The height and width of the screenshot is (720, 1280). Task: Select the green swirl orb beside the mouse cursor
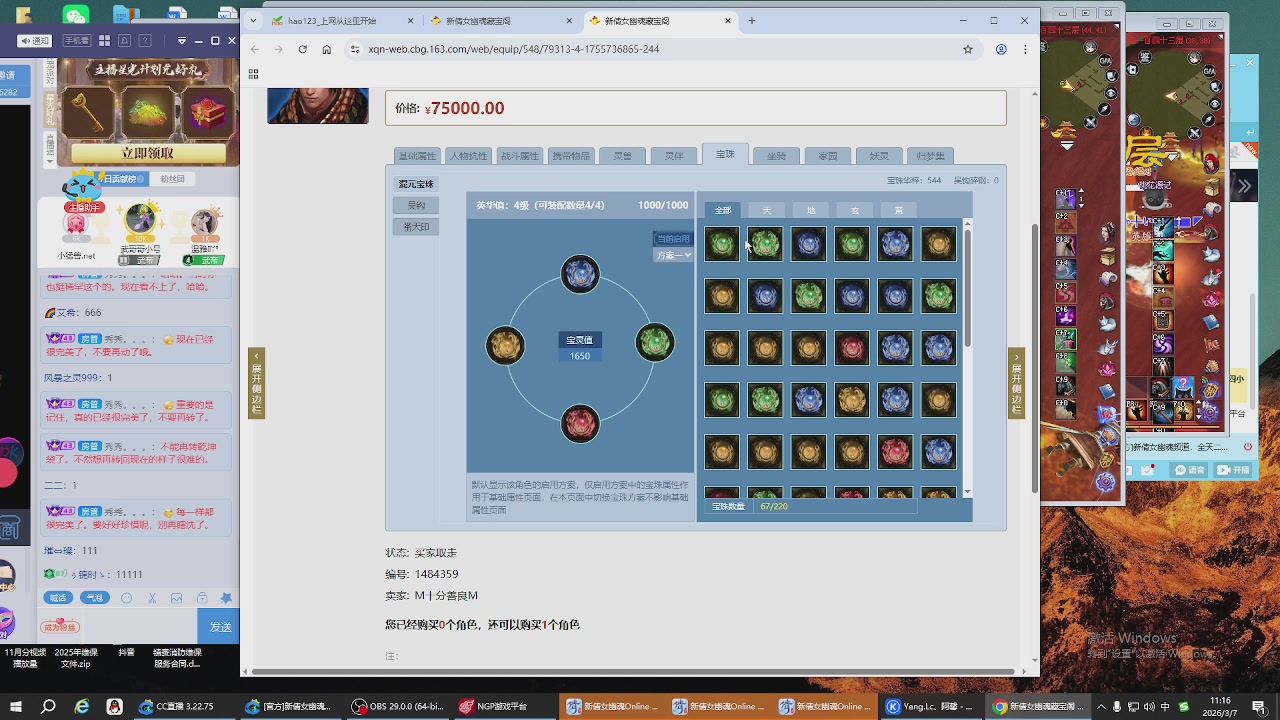(x=765, y=244)
